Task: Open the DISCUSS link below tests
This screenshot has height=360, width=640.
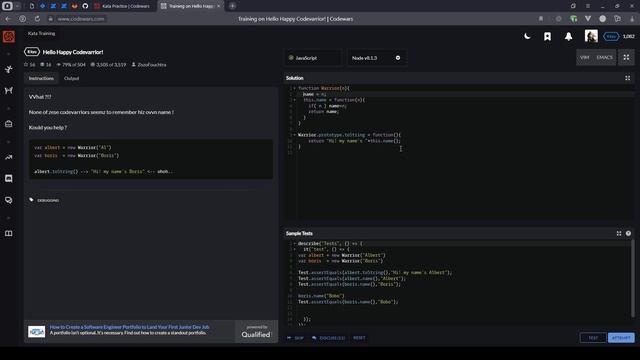Action: click(329, 338)
